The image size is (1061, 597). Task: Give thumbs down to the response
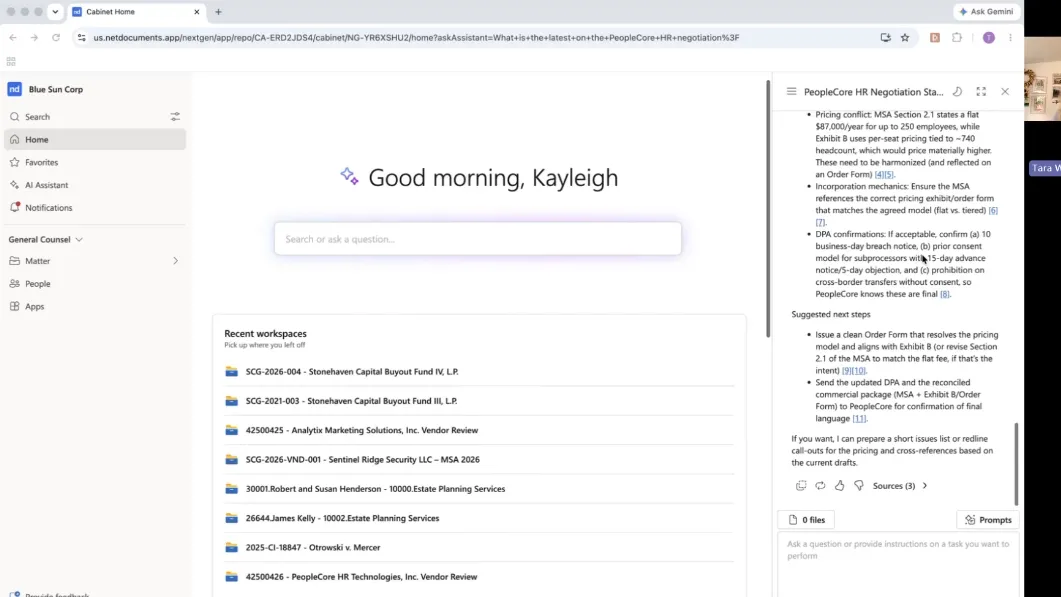point(859,486)
